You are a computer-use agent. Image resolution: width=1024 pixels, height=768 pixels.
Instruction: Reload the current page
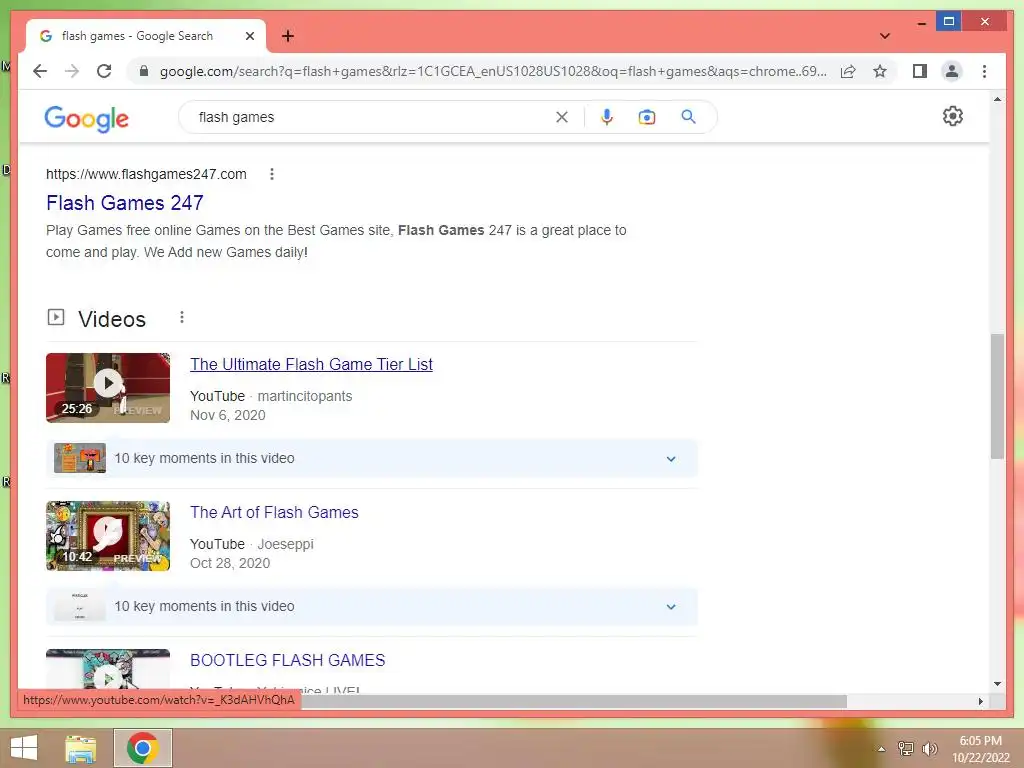[x=104, y=71]
